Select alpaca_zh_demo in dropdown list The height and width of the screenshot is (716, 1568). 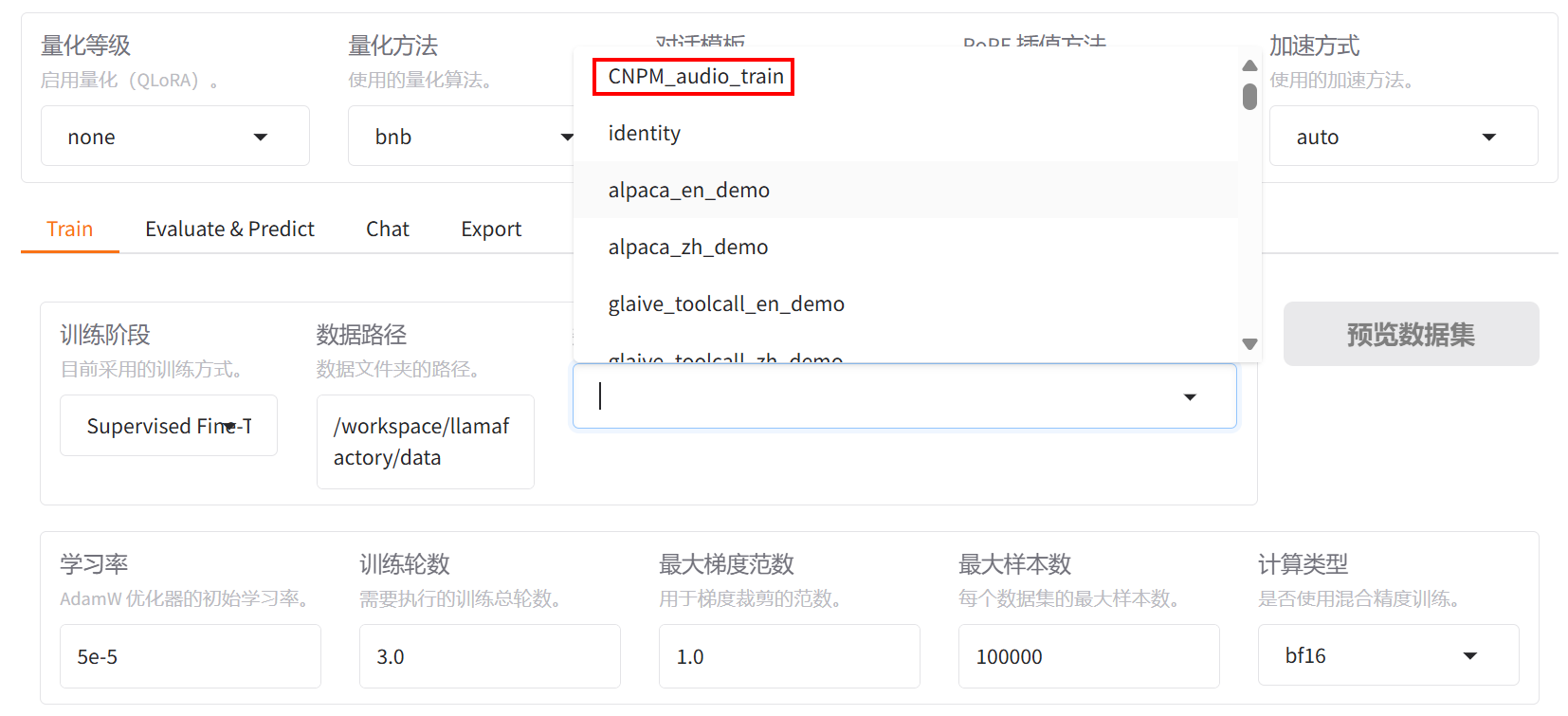tap(687, 248)
